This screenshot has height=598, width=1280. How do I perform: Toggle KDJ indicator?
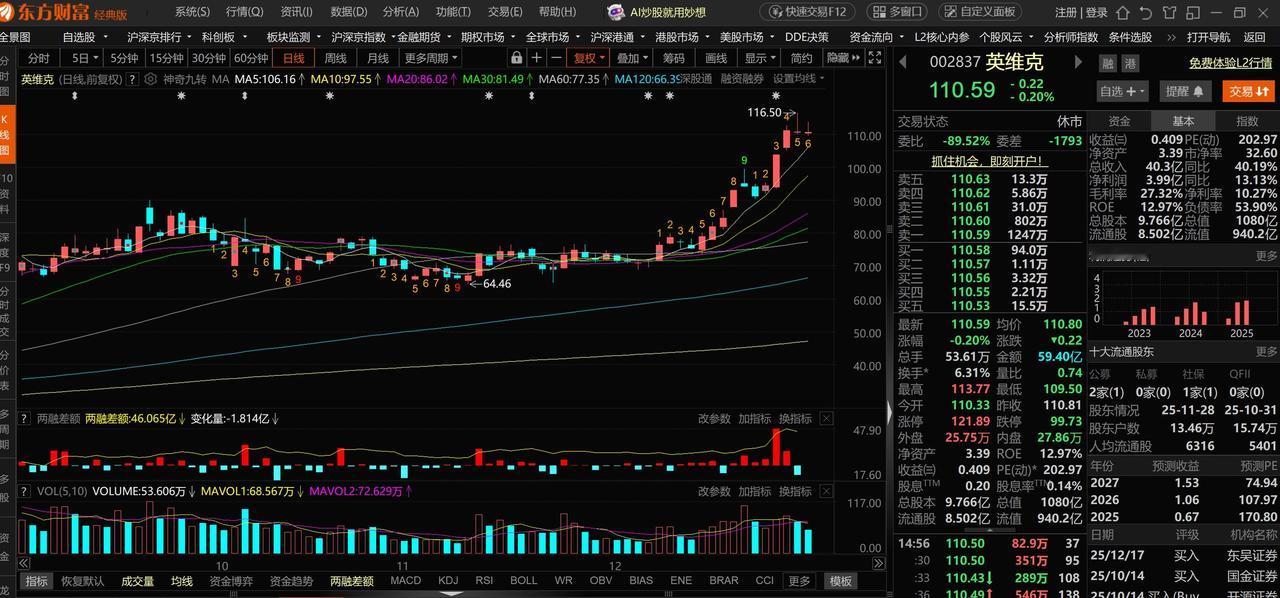(x=448, y=581)
